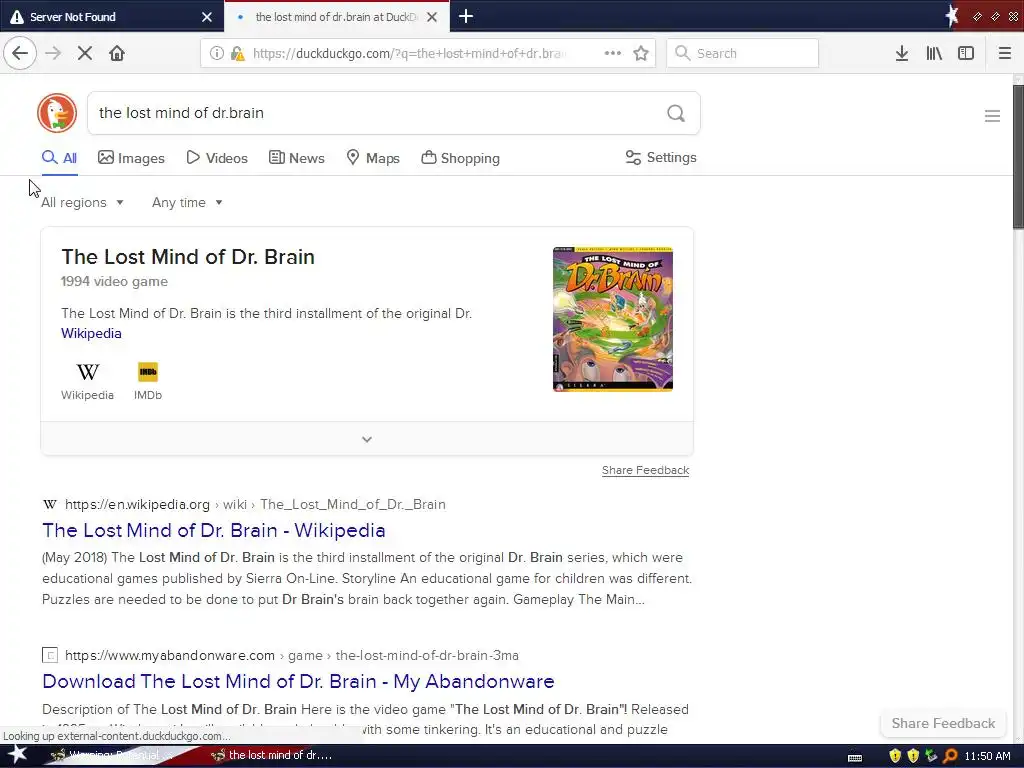
Task: Click the myabandonware.com result URL
Action: click(x=292, y=655)
